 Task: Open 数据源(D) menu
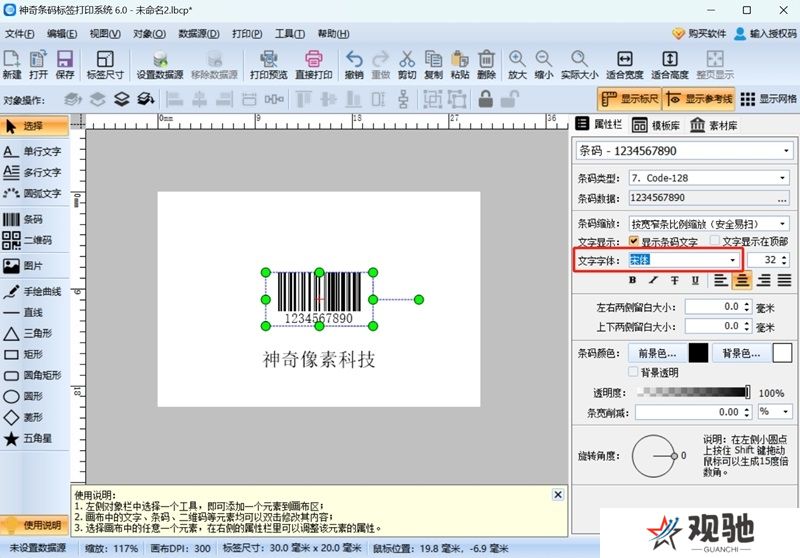pyautogui.click(x=198, y=34)
